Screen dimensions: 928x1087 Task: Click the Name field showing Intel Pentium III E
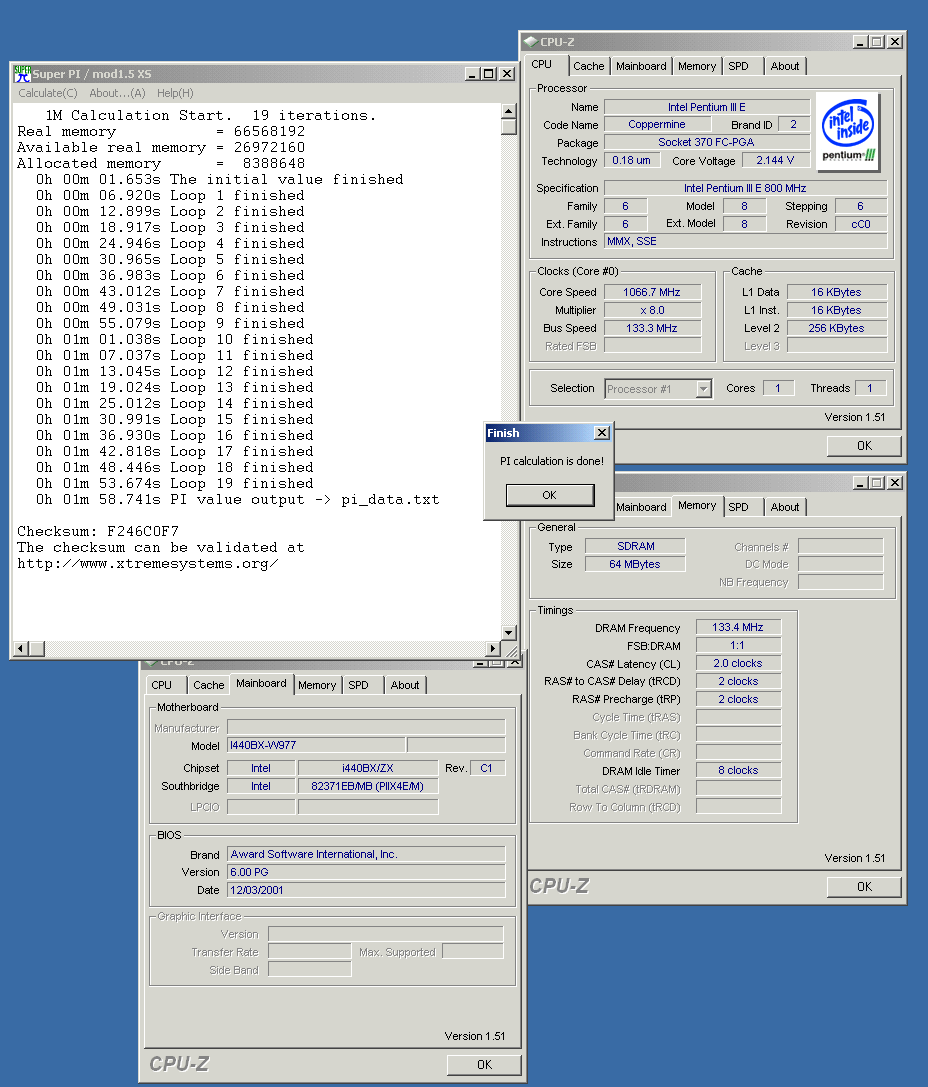point(707,107)
